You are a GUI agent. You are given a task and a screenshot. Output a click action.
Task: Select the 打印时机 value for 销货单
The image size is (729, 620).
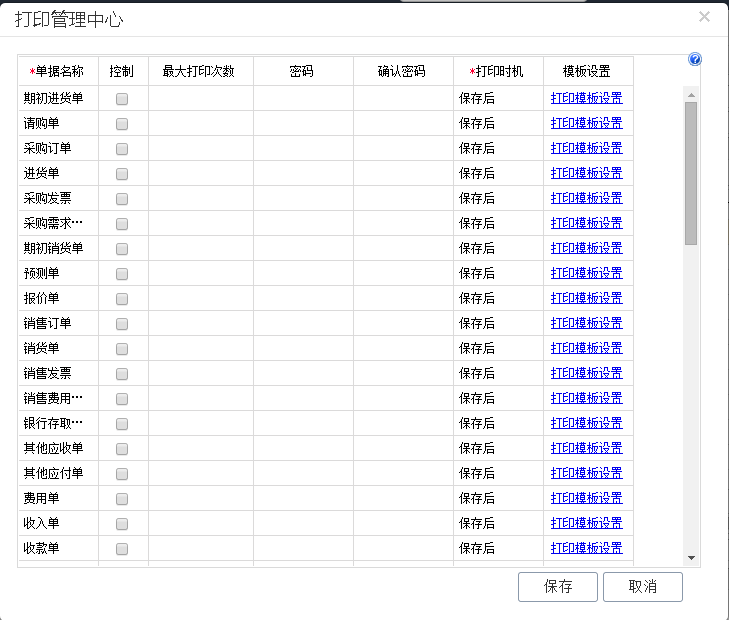point(497,348)
